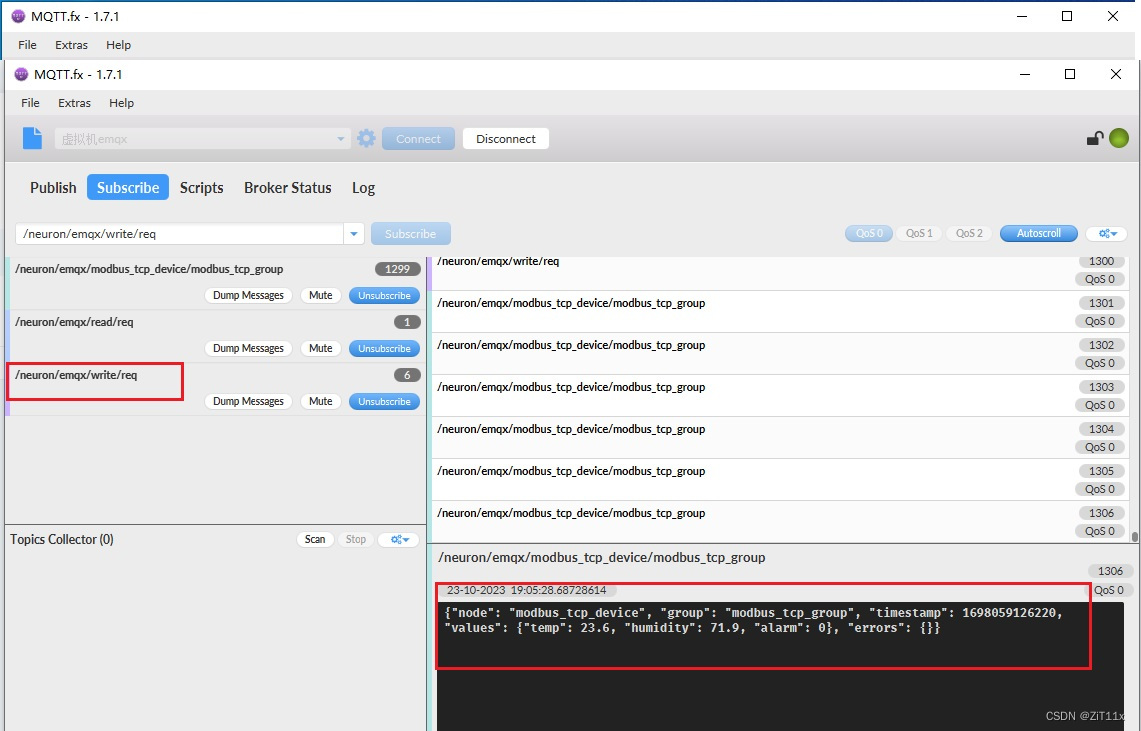1141x731 pixels.
Task: Open the Topics Collector settings gear dropdown
Action: click(x=399, y=539)
